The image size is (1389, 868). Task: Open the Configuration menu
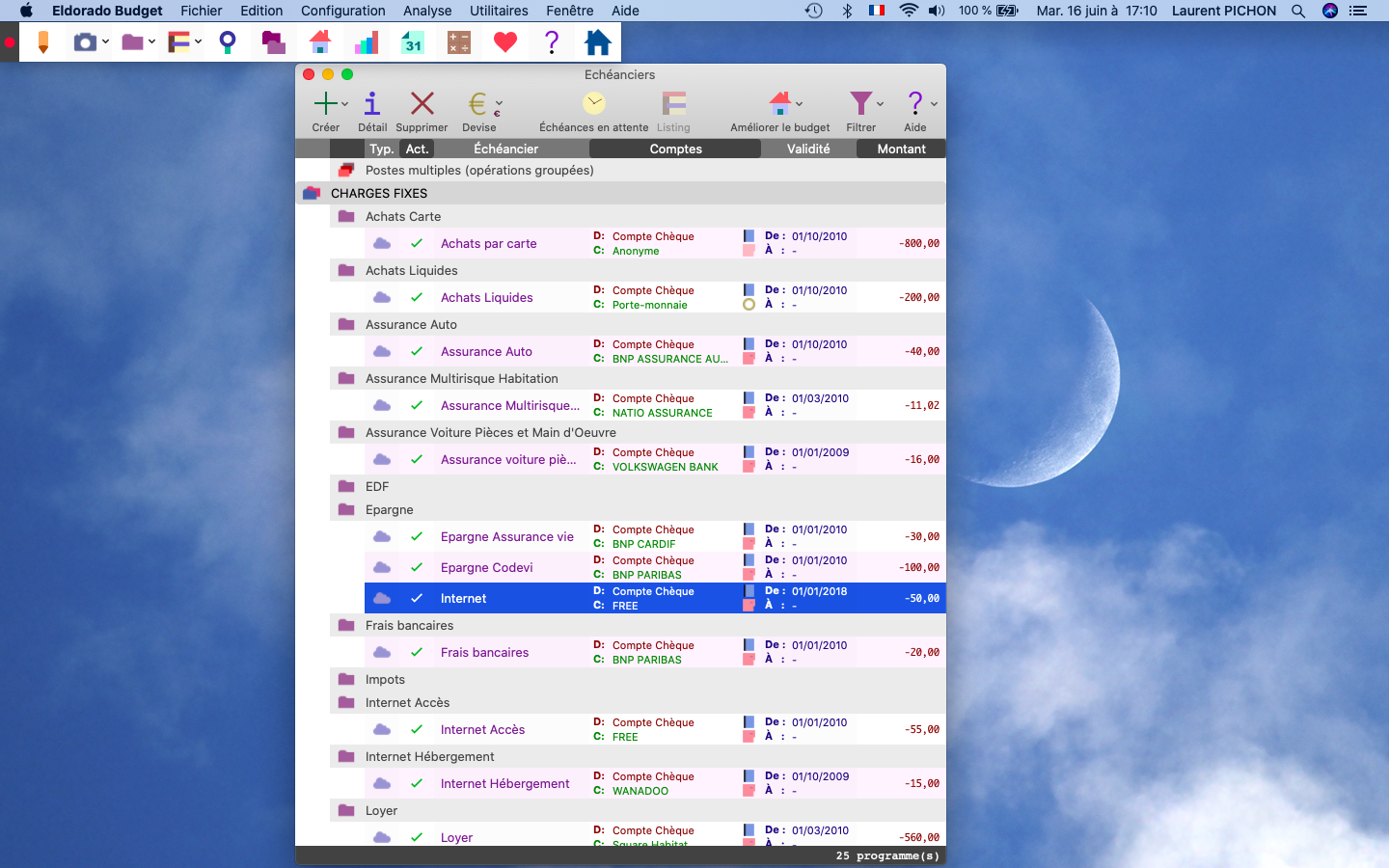tap(342, 11)
